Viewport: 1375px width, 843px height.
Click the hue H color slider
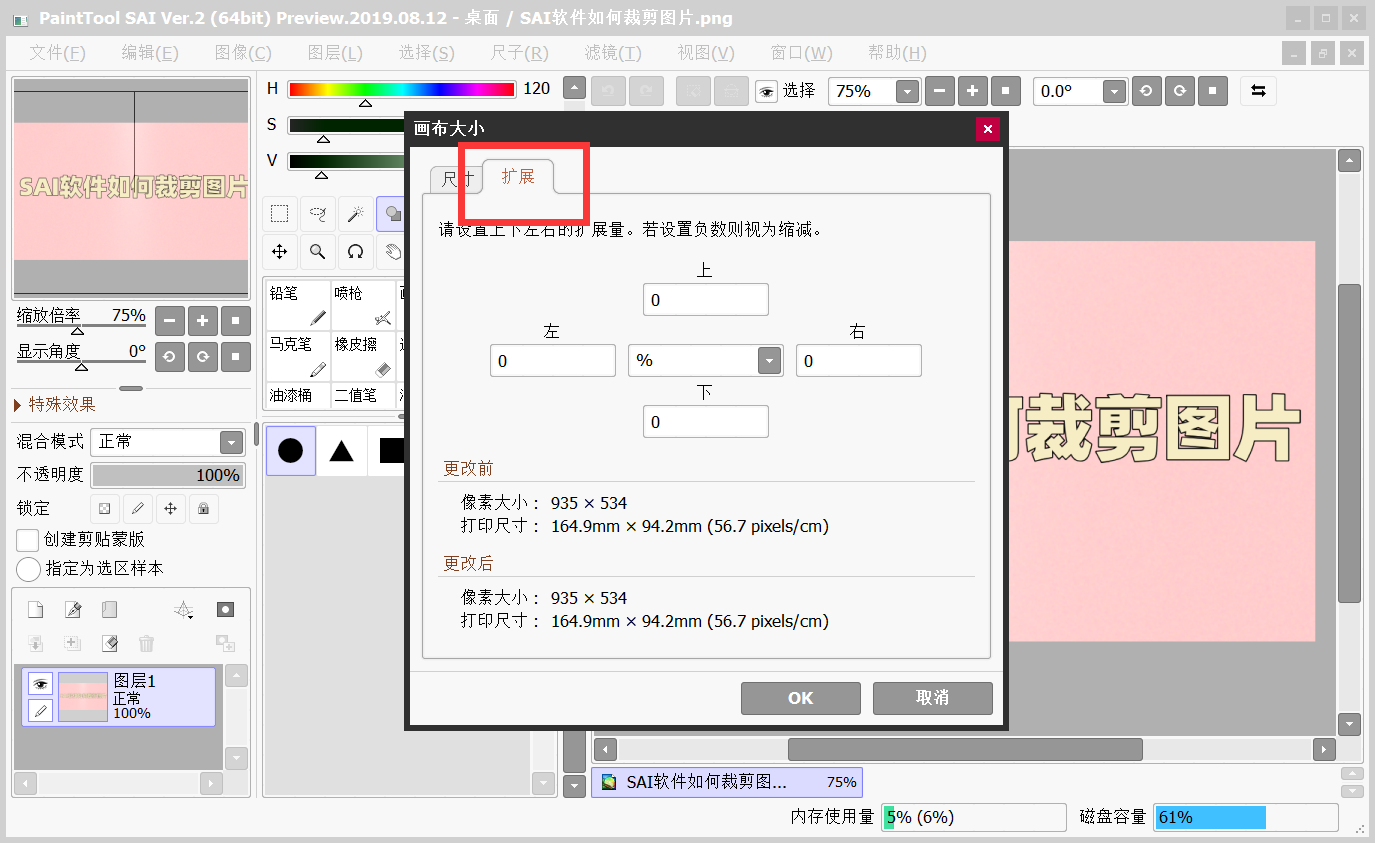point(402,89)
